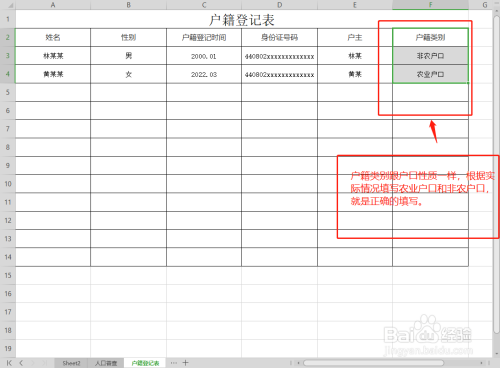Click the 户籍登记表 title cell
This screenshot has width=500, height=368.
pyautogui.click(x=242, y=19)
